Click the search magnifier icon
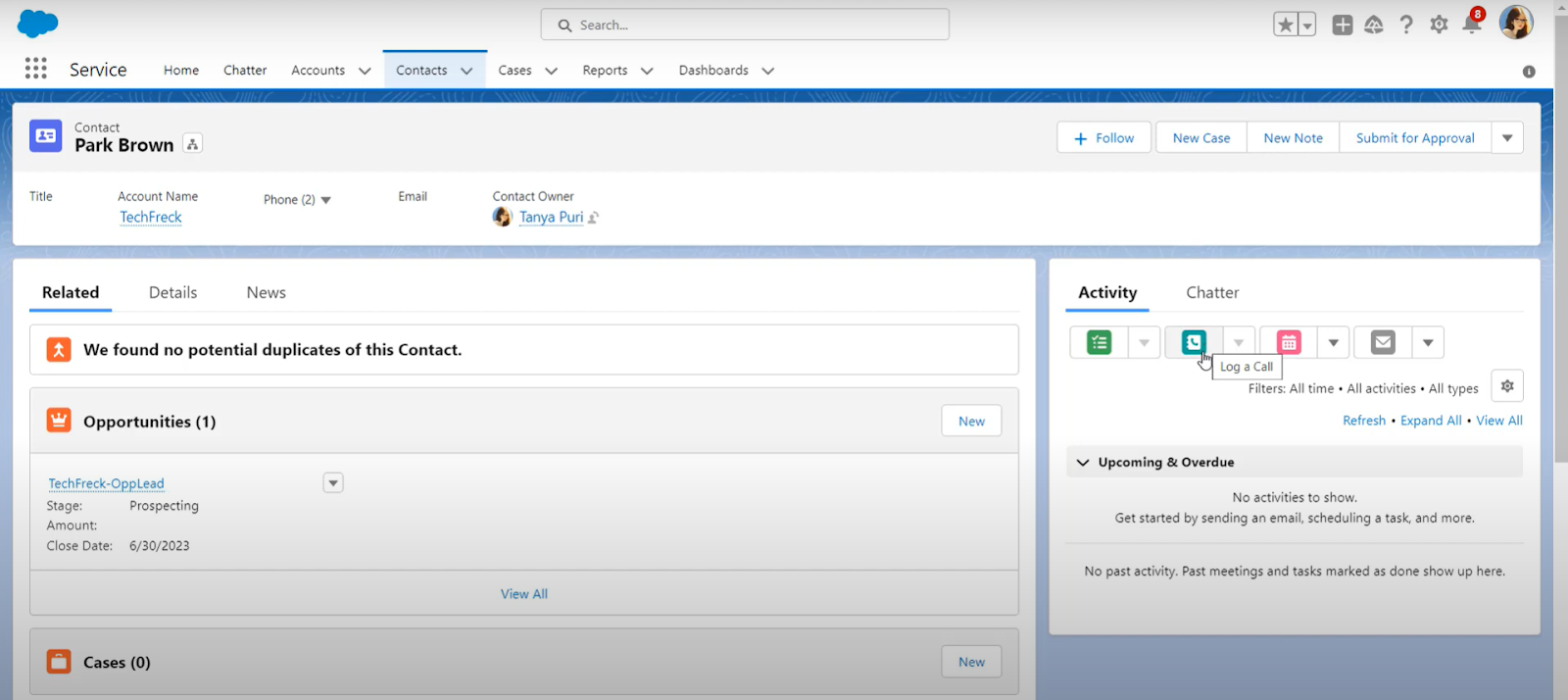1568x700 pixels. coord(564,25)
